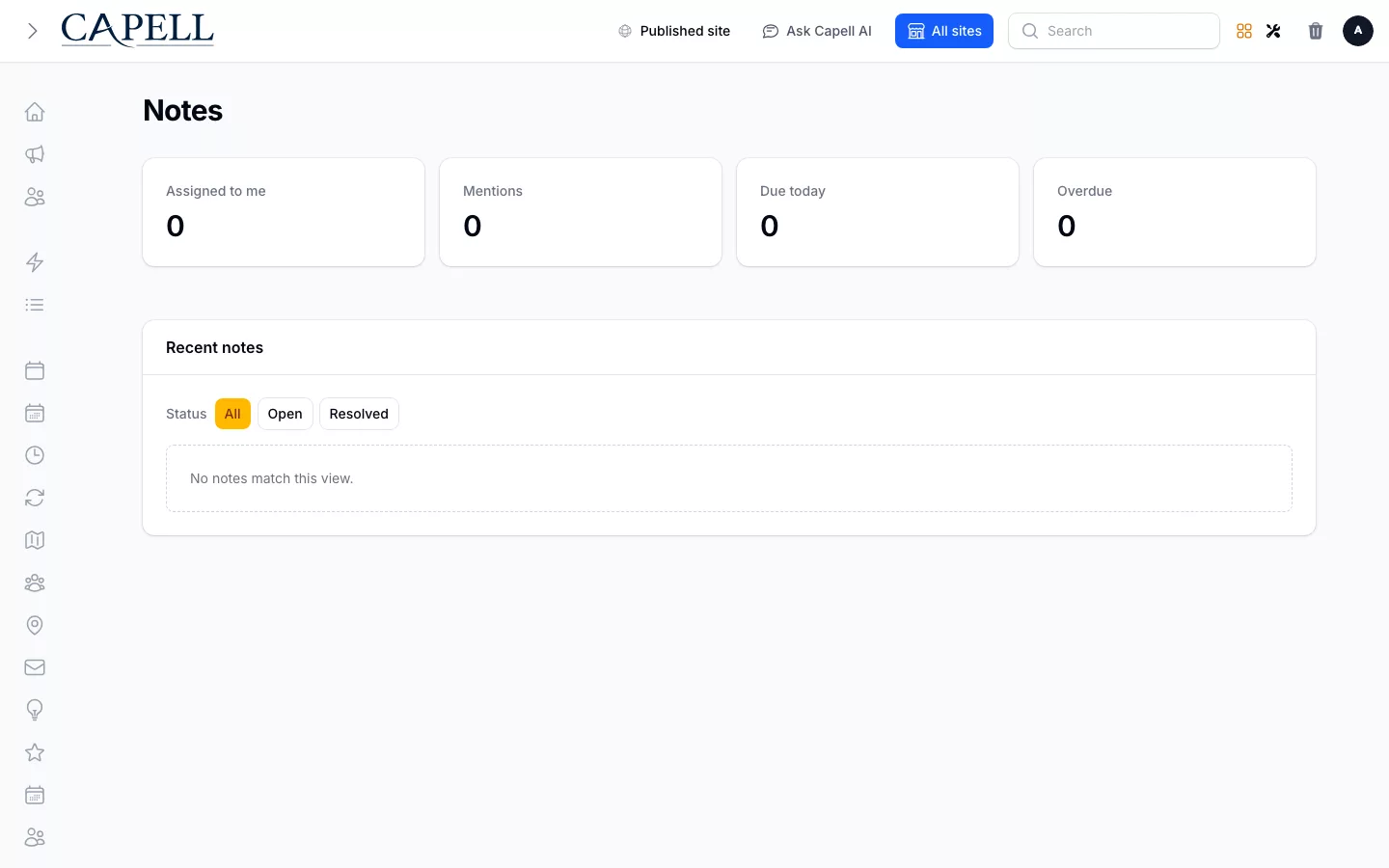Filter recent notes by Open status
The width and height of the screenshot is (1389, 868).
point(286,414)
